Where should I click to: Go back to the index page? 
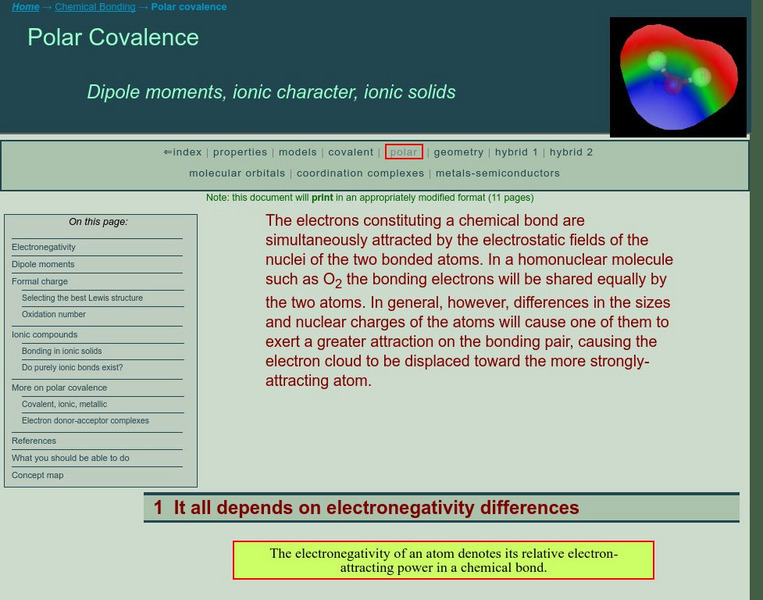pyautogui.click(x=183, y=152)
